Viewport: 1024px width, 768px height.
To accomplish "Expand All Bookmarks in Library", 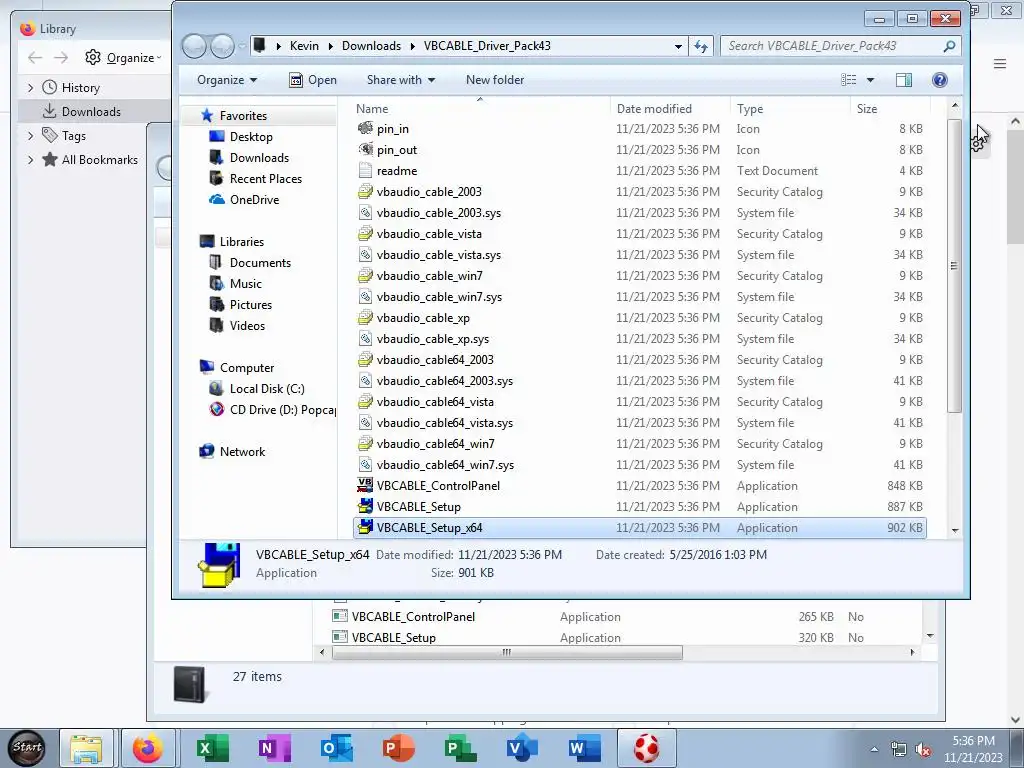I will [x=30, y=159].
